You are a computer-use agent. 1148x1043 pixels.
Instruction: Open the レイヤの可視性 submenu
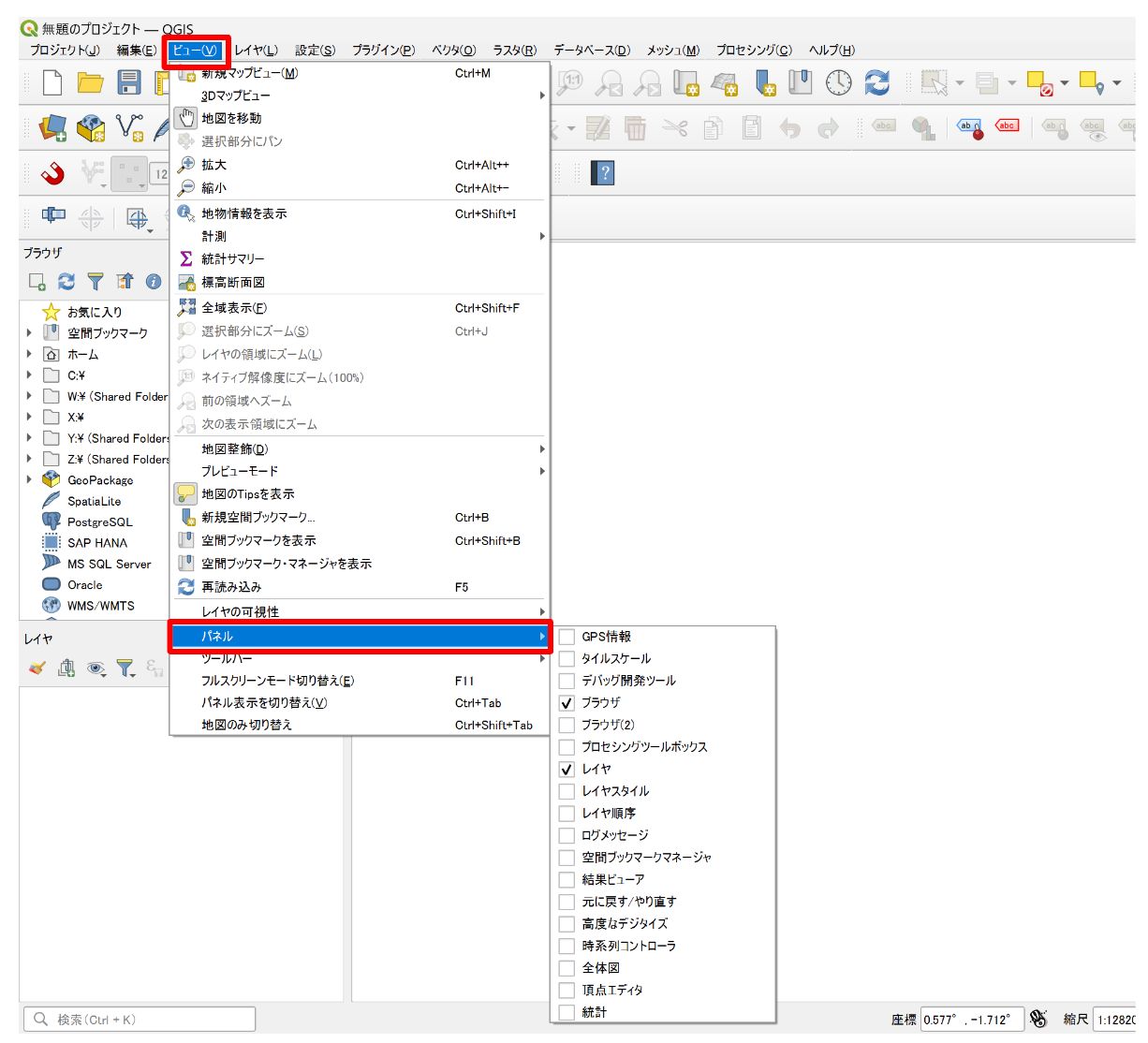coord(360,611)
